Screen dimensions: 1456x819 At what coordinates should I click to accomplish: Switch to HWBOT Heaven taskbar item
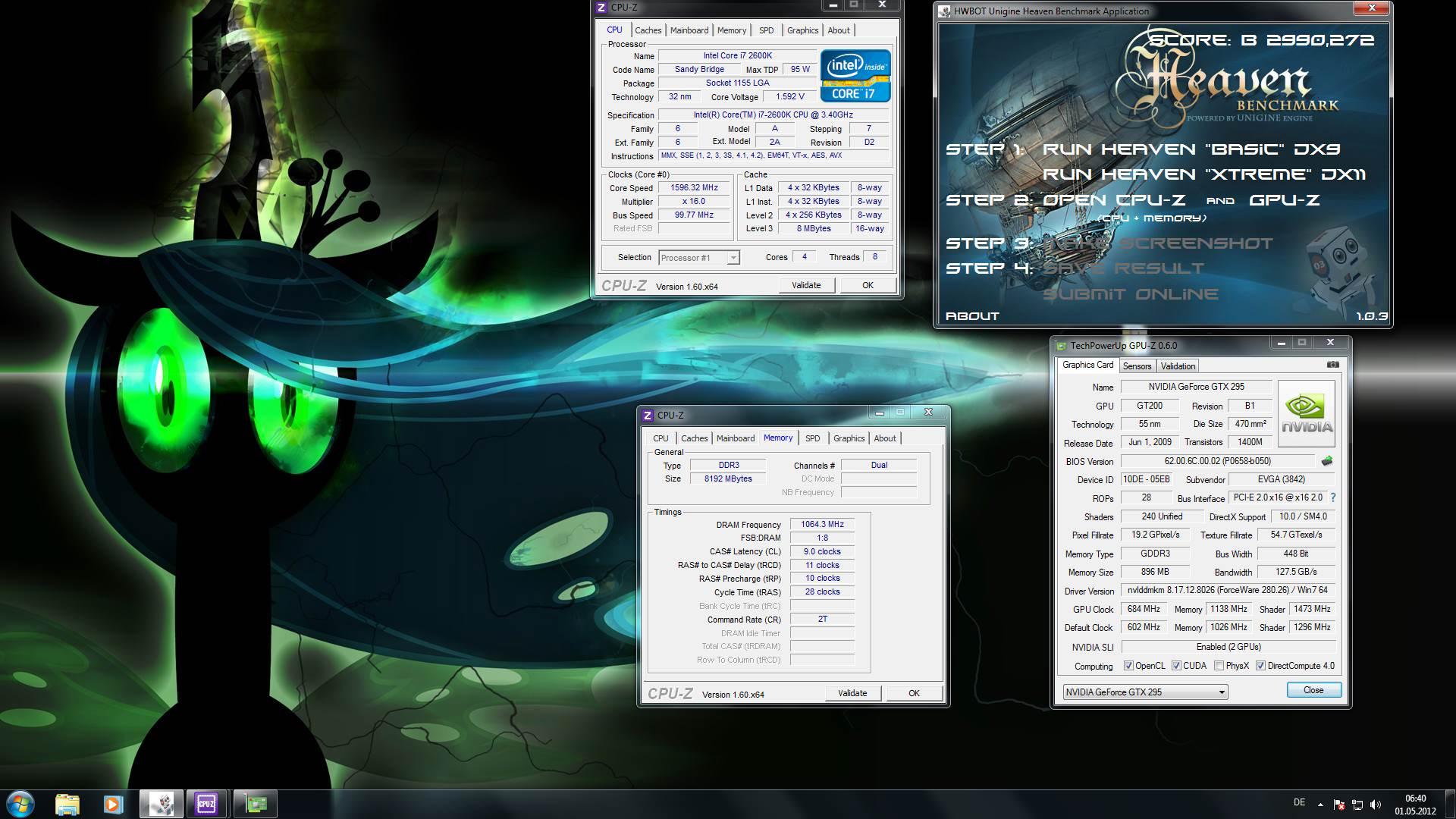(x=161, y=804)
